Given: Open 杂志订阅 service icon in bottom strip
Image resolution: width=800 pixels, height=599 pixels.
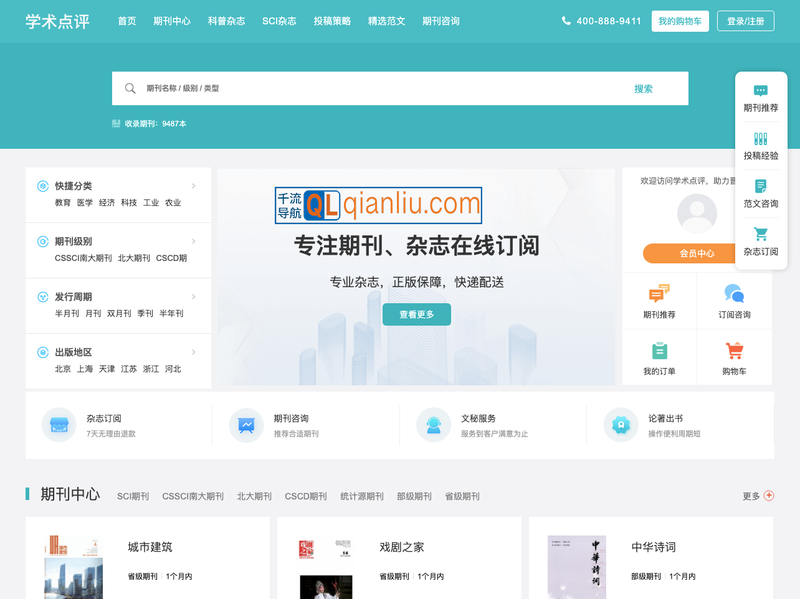Looking at the screenshot, I should click(59, 424).
